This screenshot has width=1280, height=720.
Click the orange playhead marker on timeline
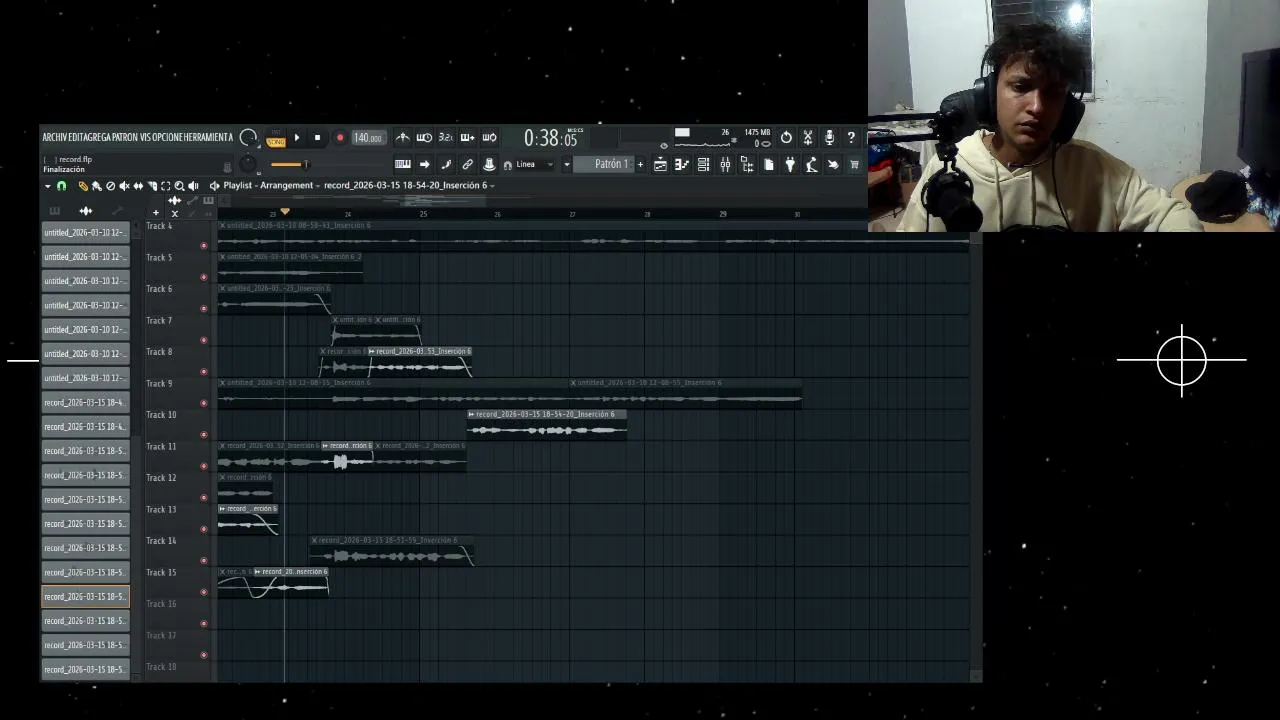tap(285, 211)
